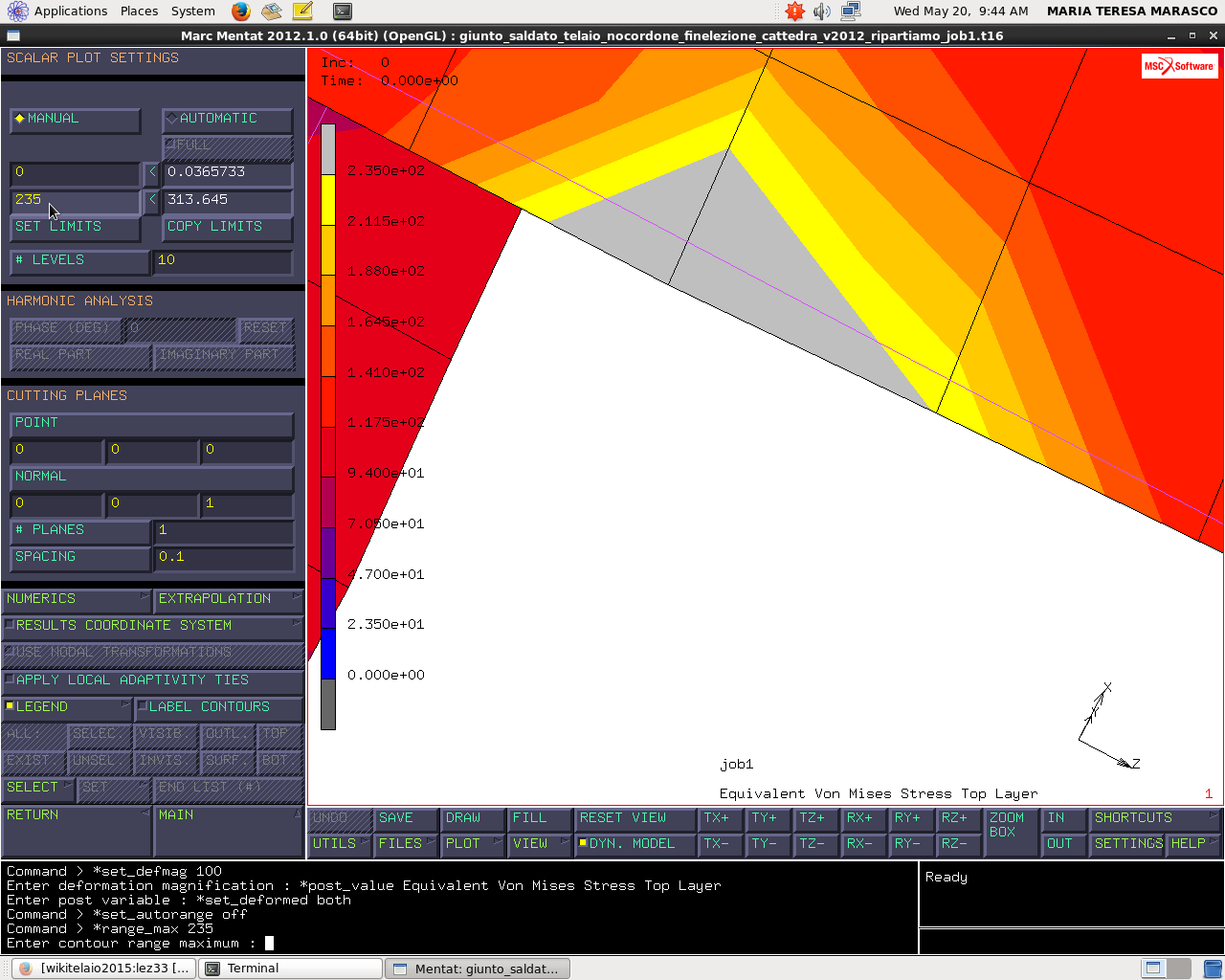Open the terminal launcher icon in panel

click(342, 11)
